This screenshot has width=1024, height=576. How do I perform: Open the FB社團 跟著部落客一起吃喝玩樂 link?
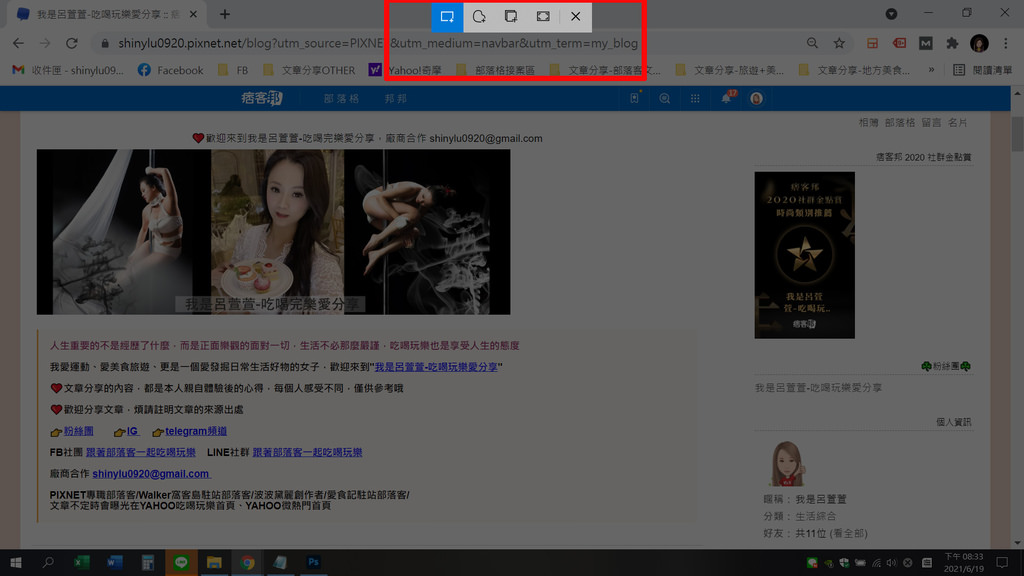pyautogui.click(x=140, y=452)
